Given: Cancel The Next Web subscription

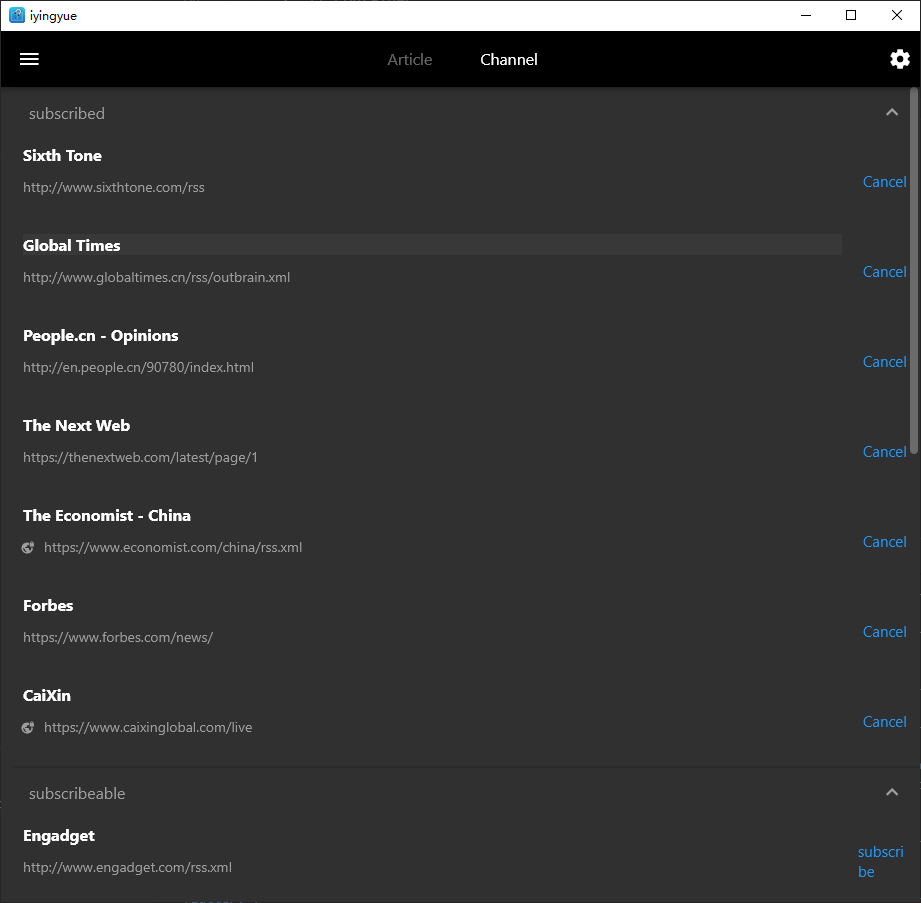Looking at the screenshot, I should 884,451.
